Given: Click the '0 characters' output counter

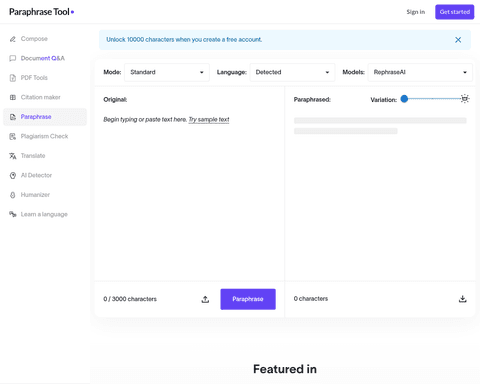Looking at the screenshot, I should [x=311, y=299].
